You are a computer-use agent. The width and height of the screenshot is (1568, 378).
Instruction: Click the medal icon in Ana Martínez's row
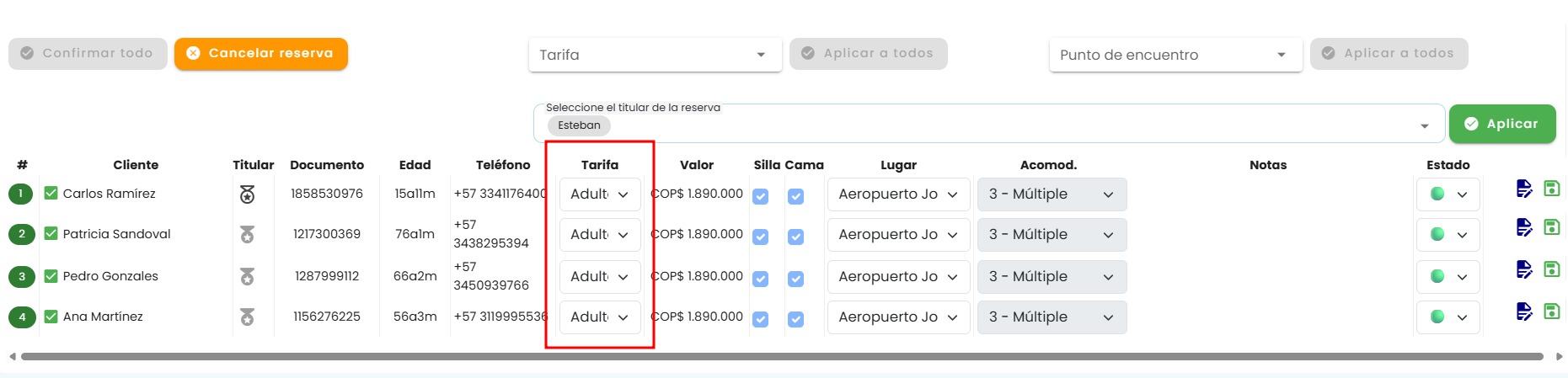(x=247, y=317)
